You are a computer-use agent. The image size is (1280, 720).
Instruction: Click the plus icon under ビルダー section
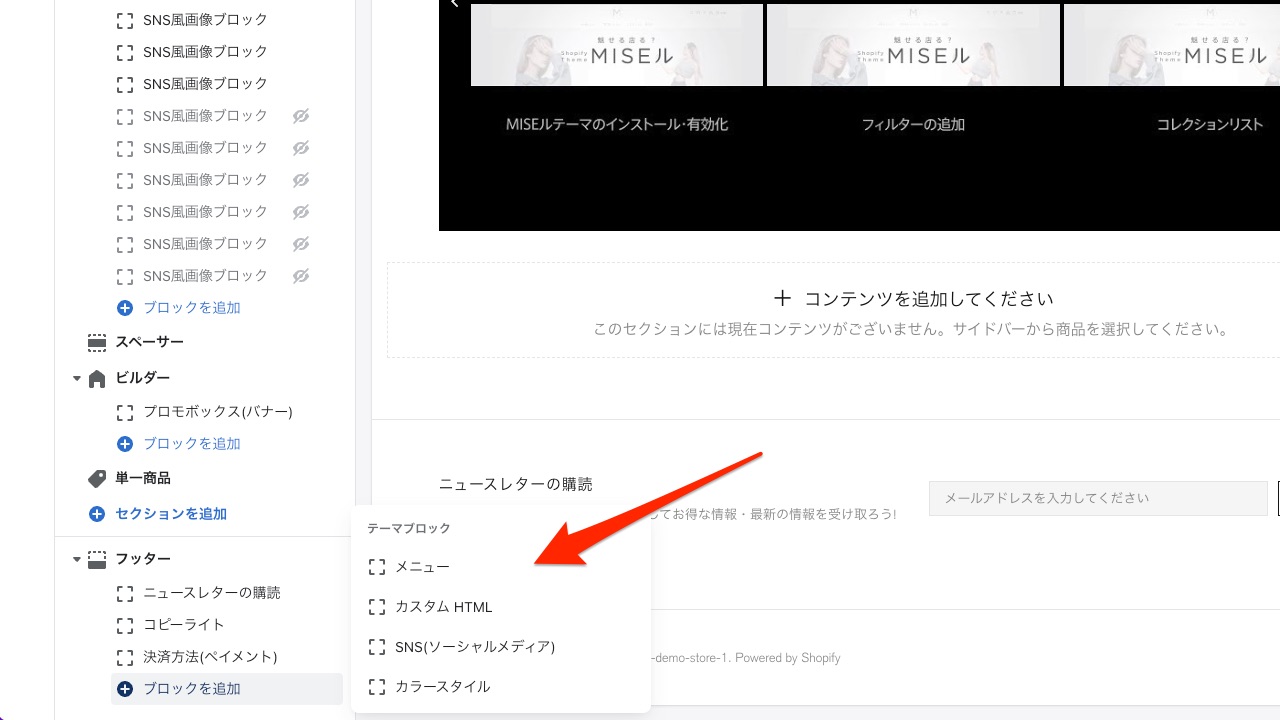[x=125, y=444]
